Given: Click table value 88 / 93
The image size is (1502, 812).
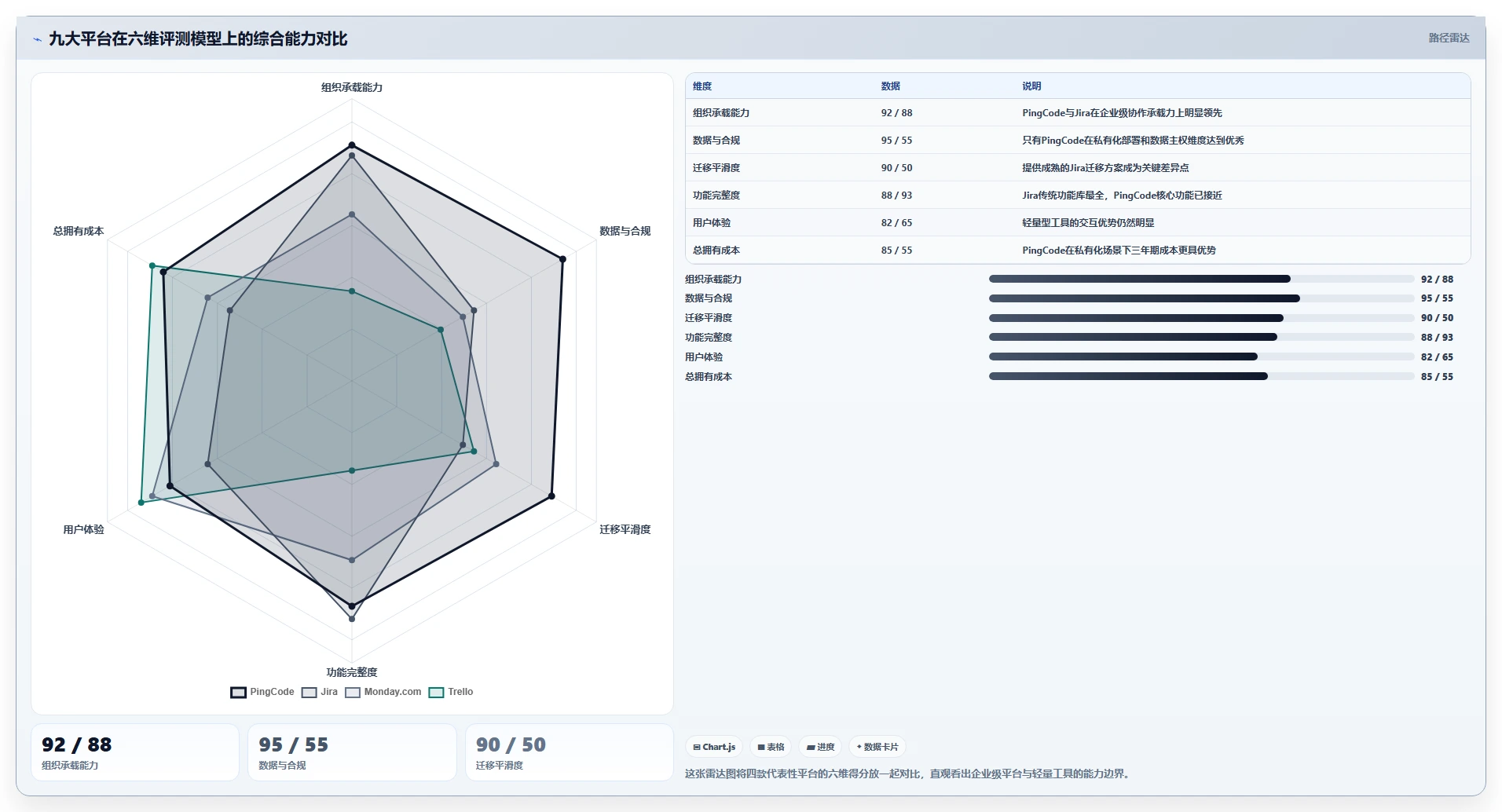Looking at the screenshot, I should 896,196.
